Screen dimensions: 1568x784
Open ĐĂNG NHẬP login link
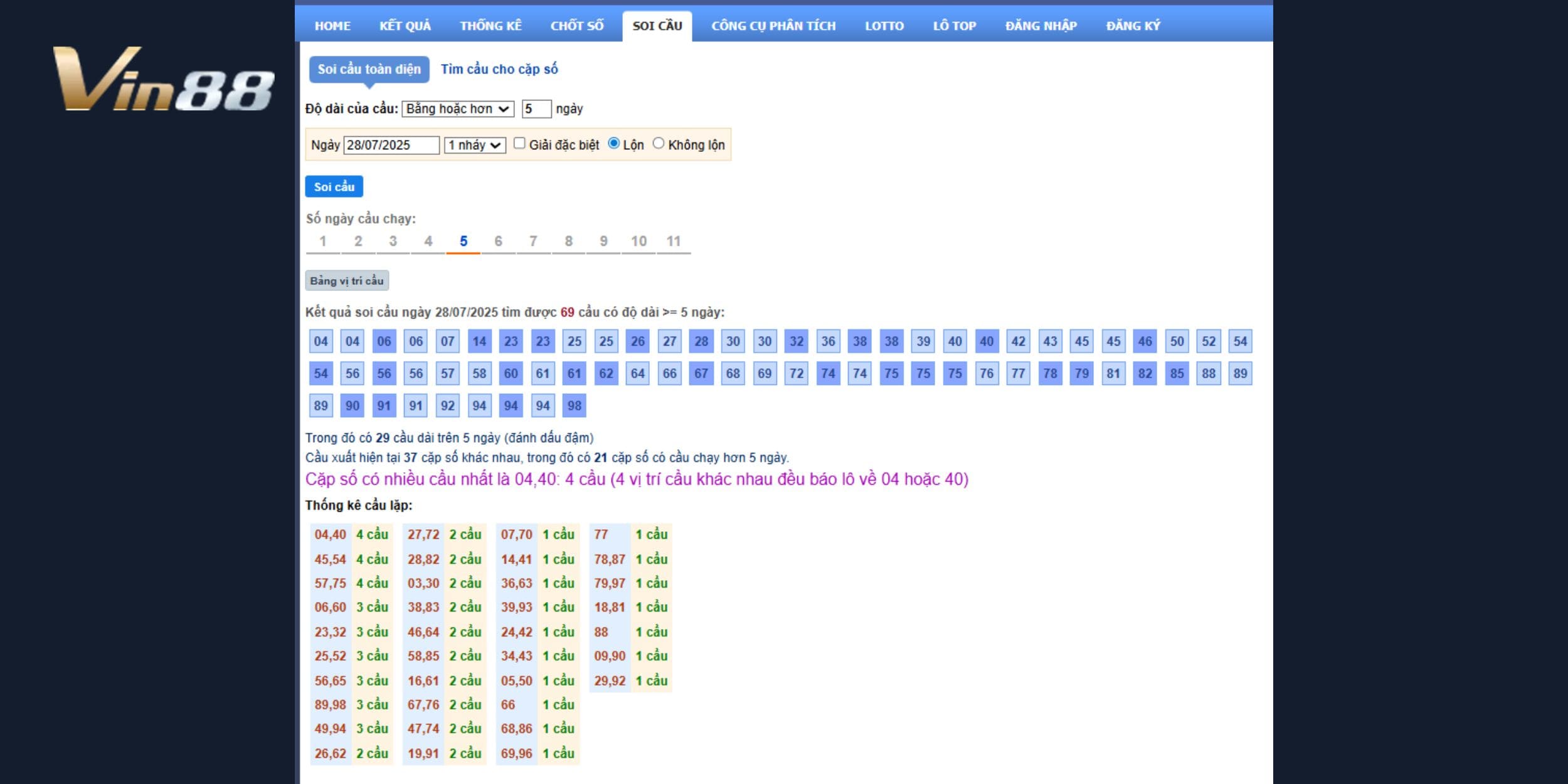point(1041,26)
